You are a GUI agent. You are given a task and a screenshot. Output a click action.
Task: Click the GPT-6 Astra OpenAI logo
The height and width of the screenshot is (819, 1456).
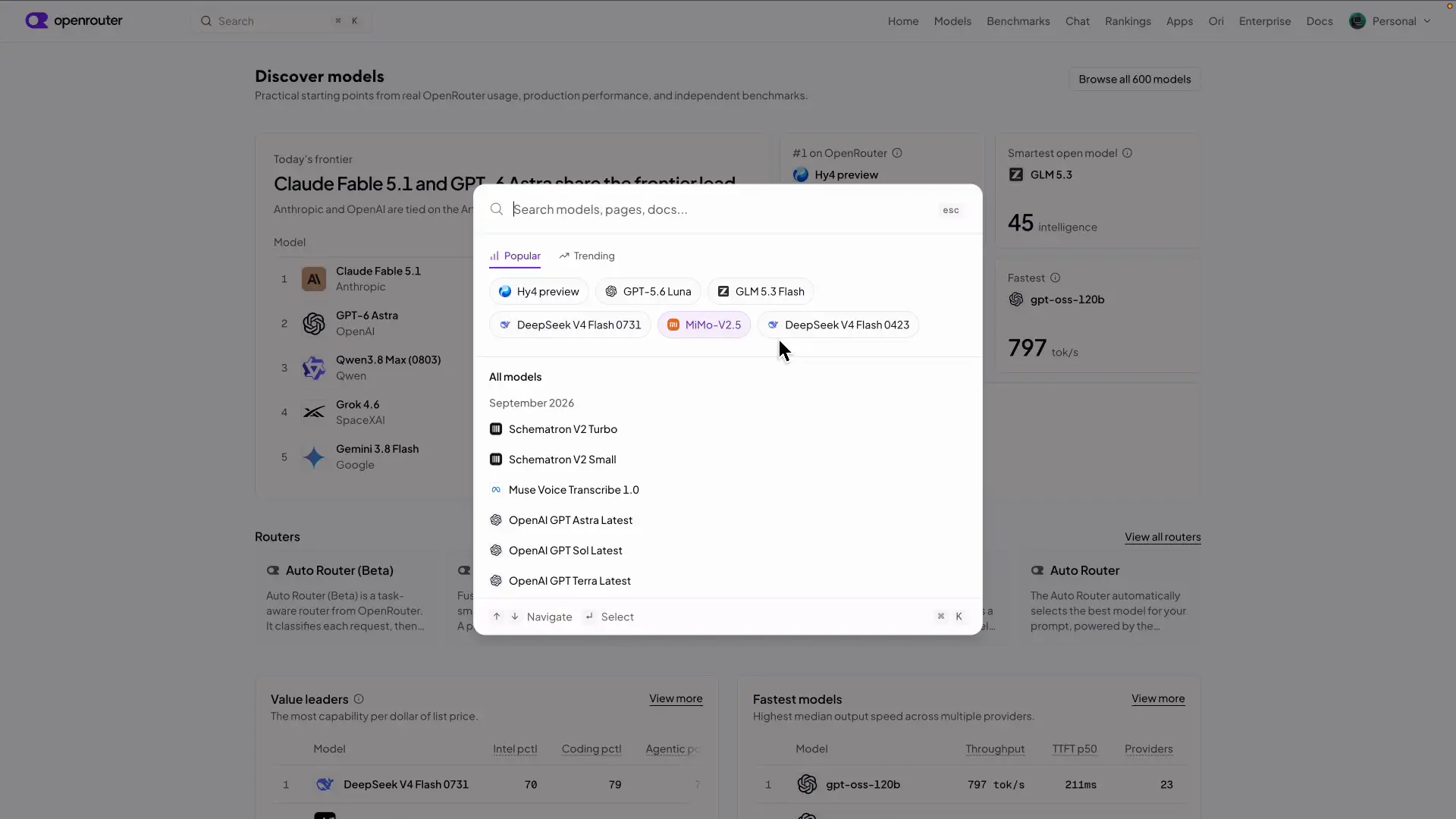pos(314,324)
